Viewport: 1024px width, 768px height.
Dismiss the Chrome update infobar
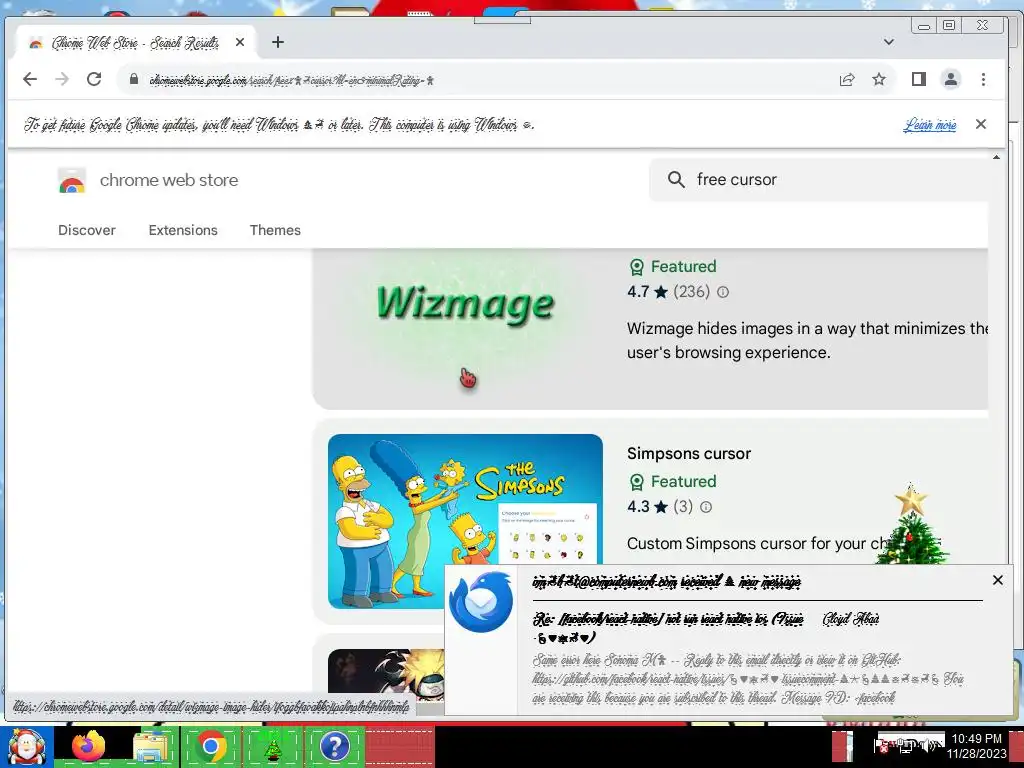pos(980,124)
